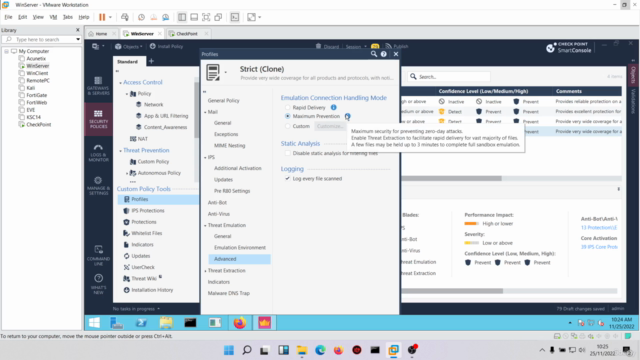Click host taskbar search icon
This screenshot has height=360, width=640.
coord(247,350)
